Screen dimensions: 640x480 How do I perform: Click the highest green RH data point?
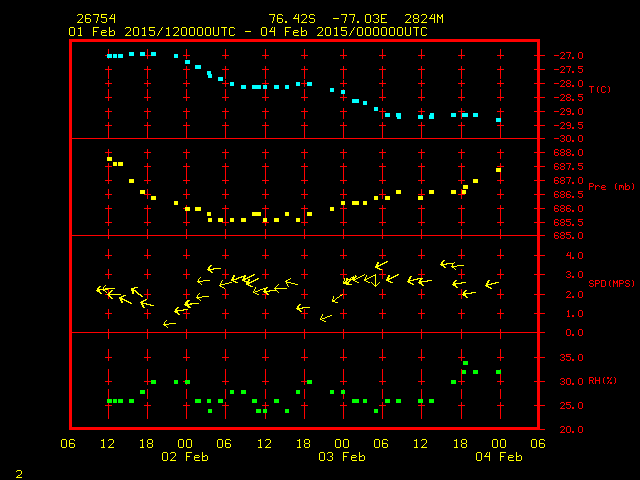click(465, 363)
